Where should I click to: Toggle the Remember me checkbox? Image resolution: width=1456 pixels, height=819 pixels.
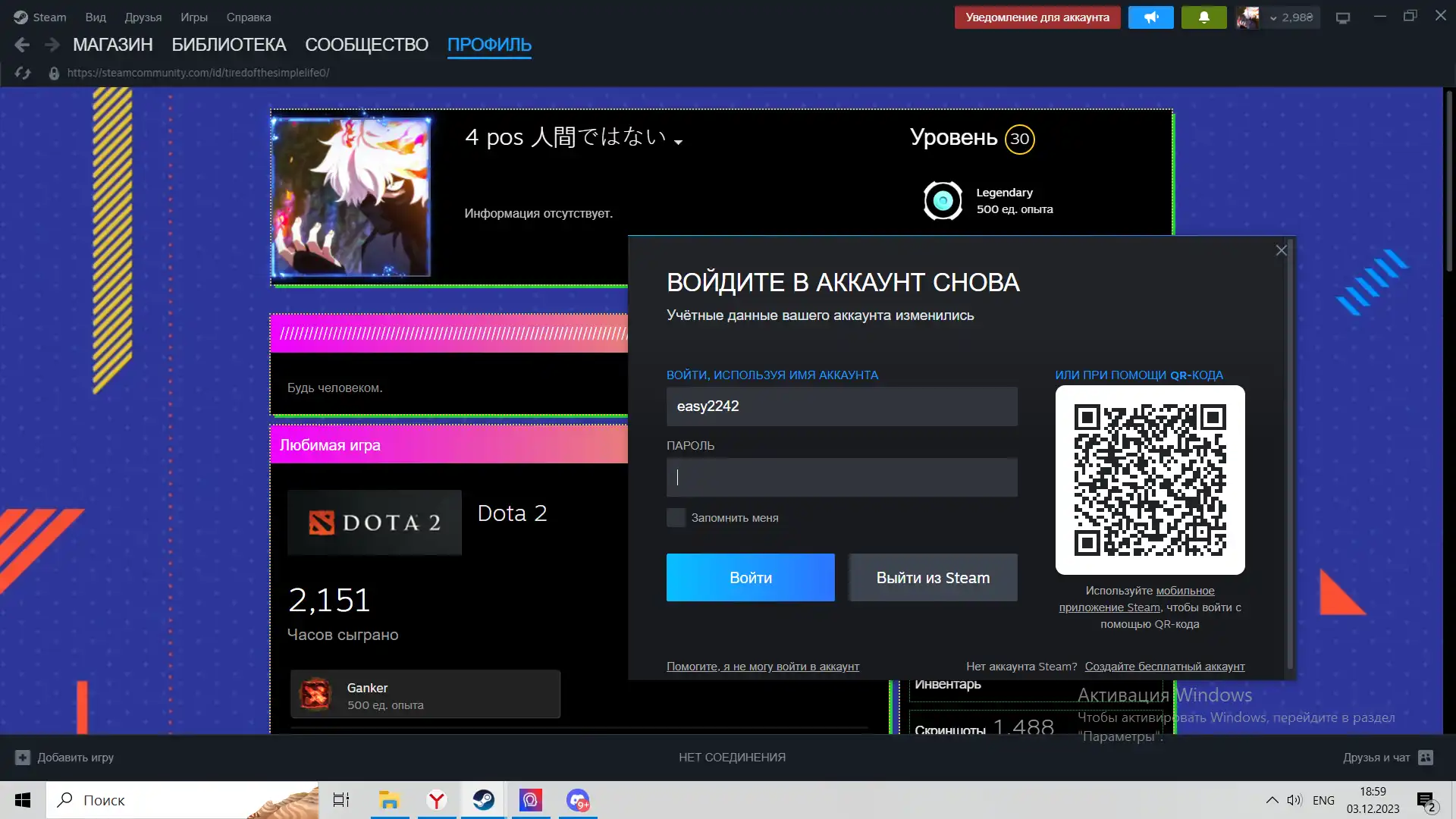point(676,517)
